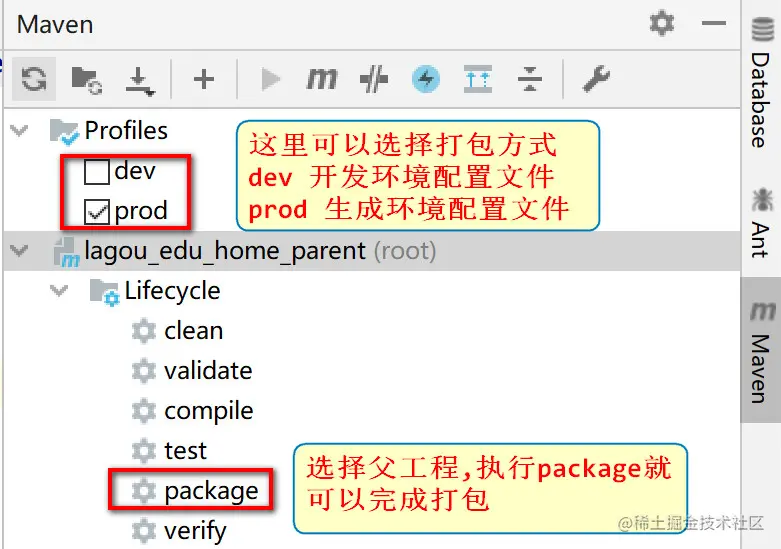
Task: Click Download Sources and Documentation icon
Action: pyautogui.click(x=139, y=80)
